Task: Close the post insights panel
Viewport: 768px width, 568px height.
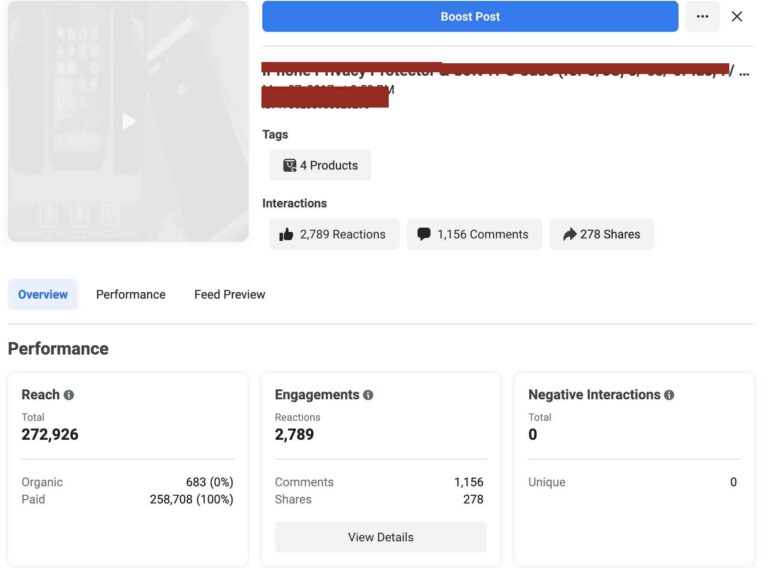Action: point(737,17)
